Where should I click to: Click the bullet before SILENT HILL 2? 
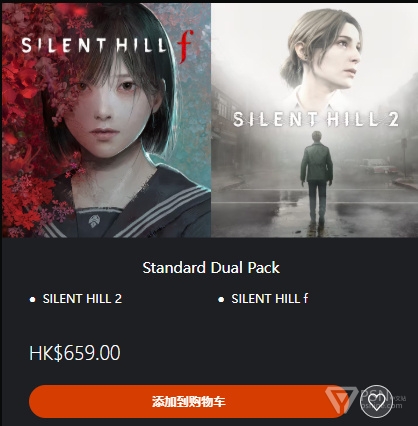tap(32, 299)
